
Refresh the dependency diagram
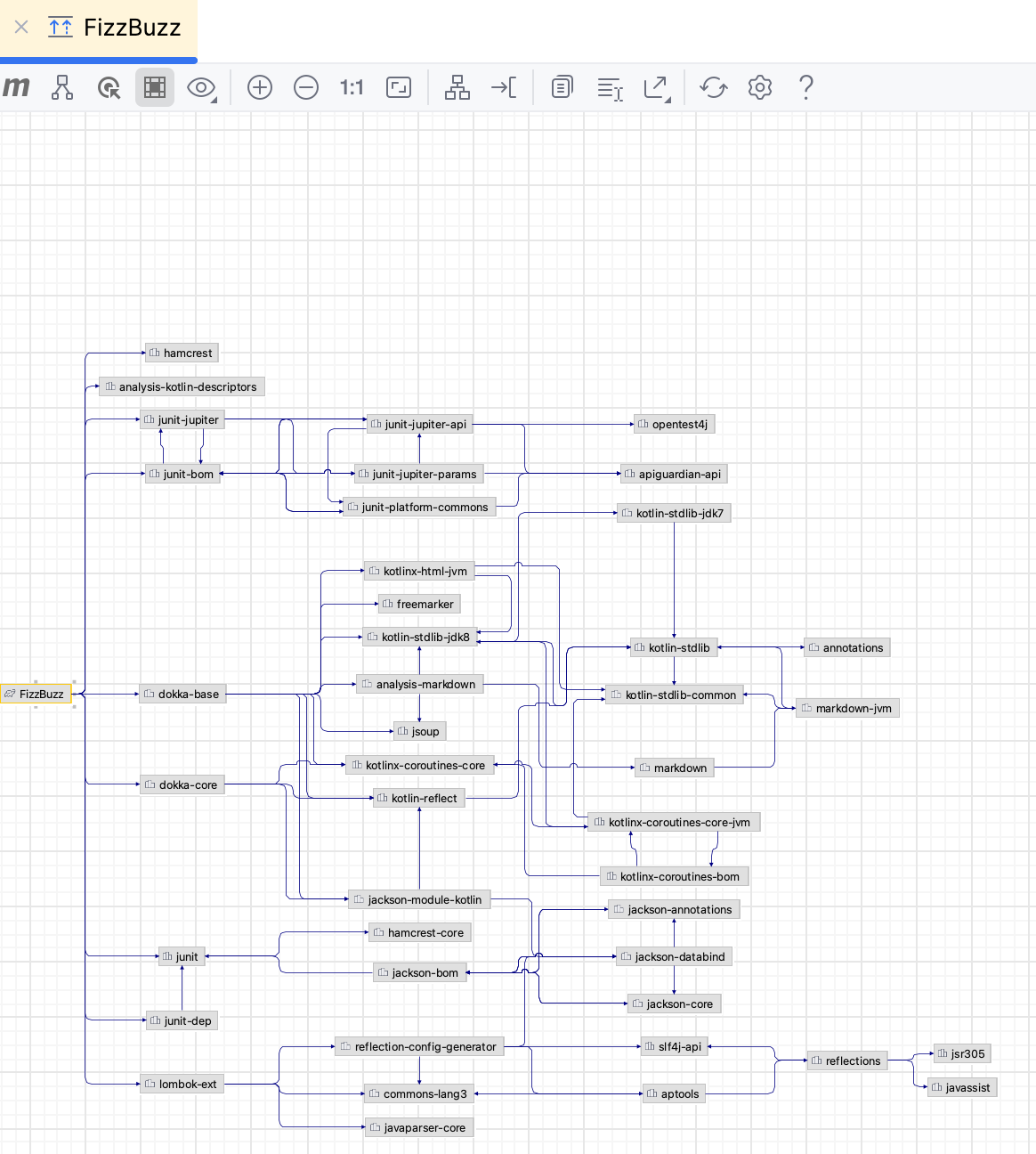point(713,87)
